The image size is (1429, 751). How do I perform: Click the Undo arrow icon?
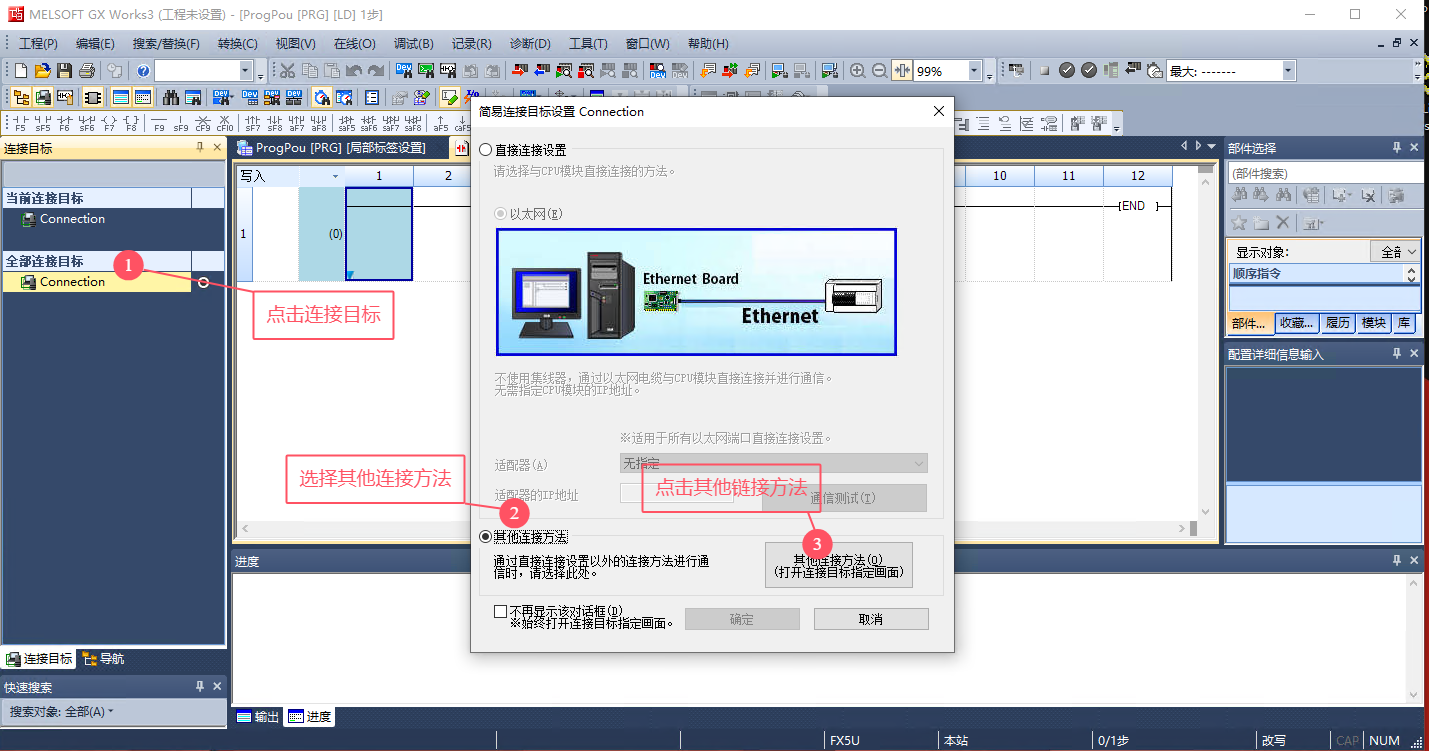tap(354, 71)
